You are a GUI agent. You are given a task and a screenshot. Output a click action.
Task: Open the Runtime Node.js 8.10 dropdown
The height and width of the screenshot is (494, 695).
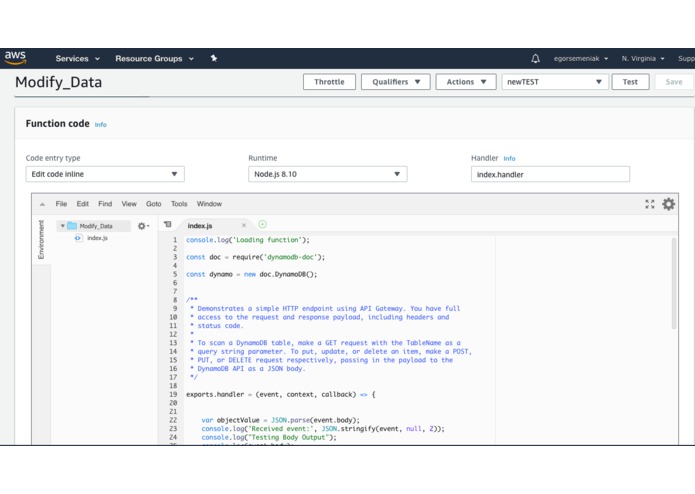pos(328,174)
